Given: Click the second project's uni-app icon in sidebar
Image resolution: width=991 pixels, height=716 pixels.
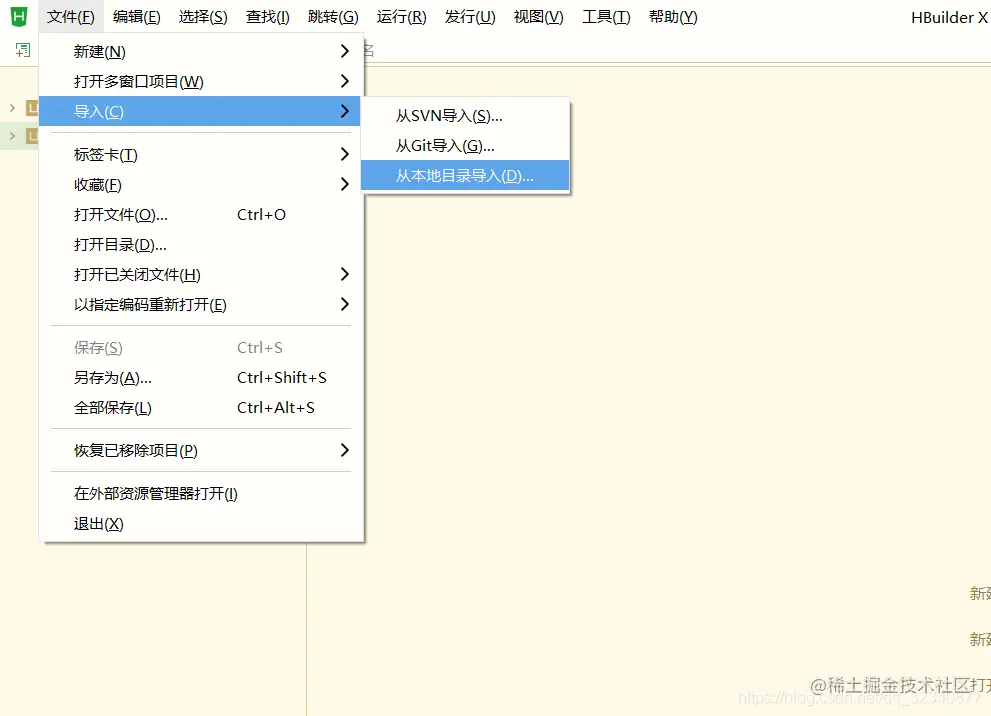Looking at the screenshot, I should click(32, 135).
